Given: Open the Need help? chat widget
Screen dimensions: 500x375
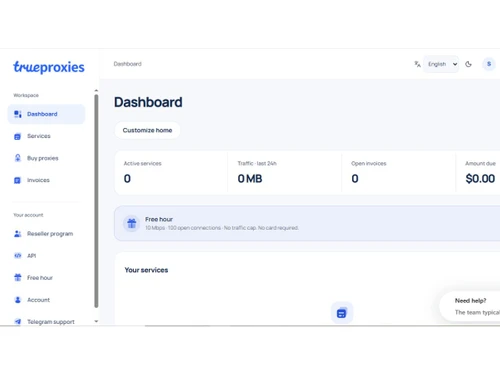Looking at the screenshot, I should [470, 306].
